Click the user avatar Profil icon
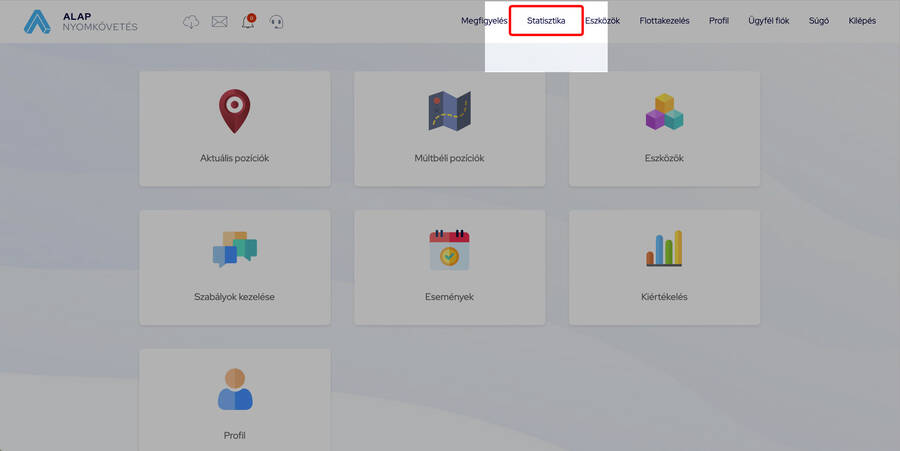The image size is (900, 451). pos(235,389)
